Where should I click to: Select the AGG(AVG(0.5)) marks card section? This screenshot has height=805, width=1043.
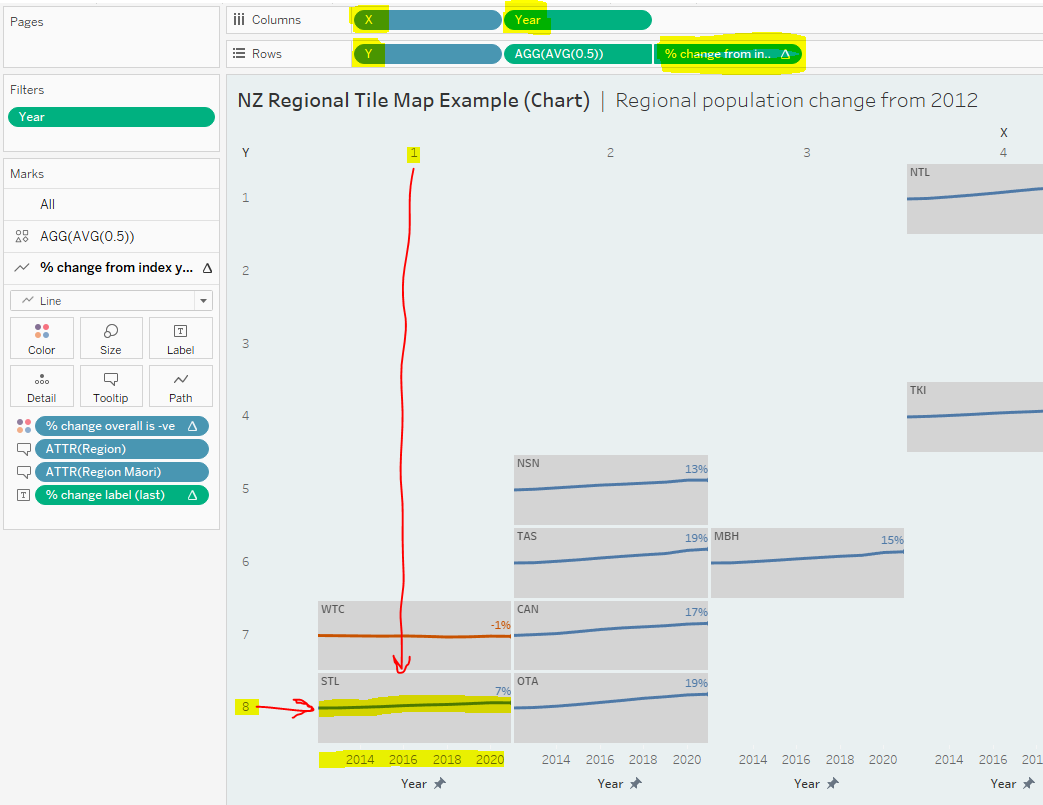coord(86,237)
